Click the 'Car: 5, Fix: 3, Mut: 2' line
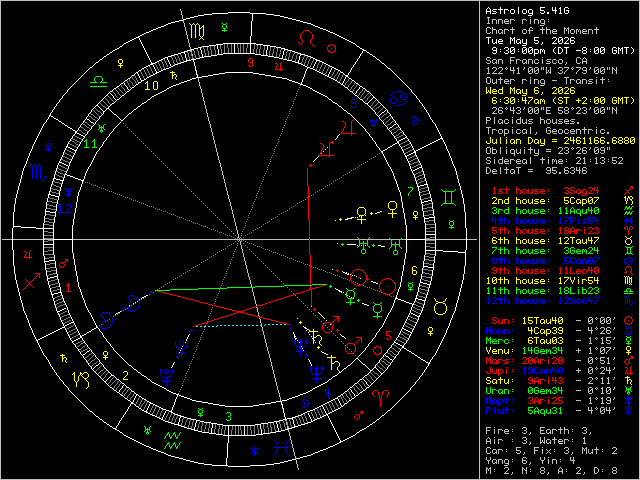This screenshot has height=480, width=640. [x=551, y=451]
